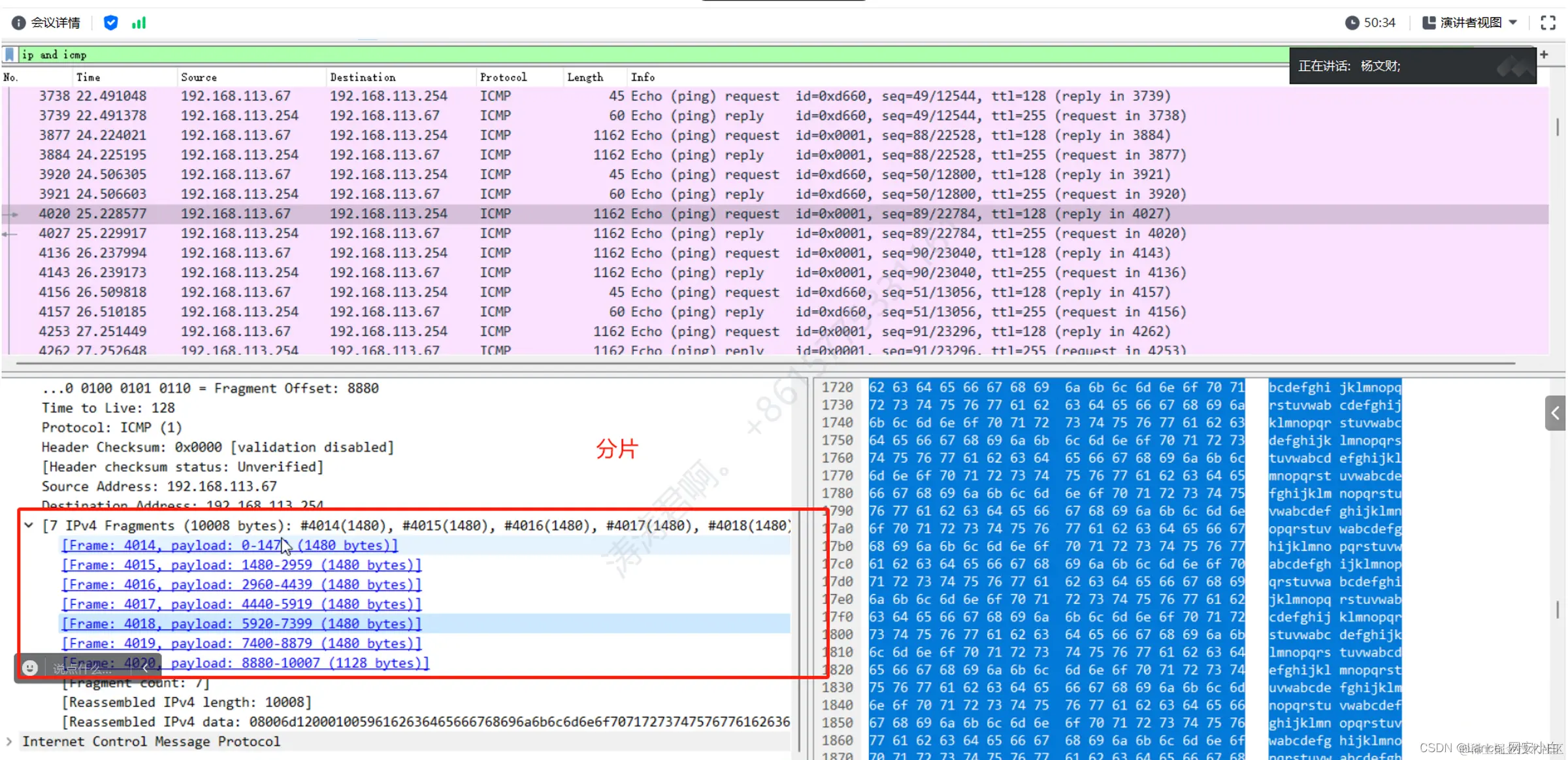The width and height of the screenshot is (1568, 760).
Task: Collapse the chat input bar arrow
Action: [x=145, y=668]
